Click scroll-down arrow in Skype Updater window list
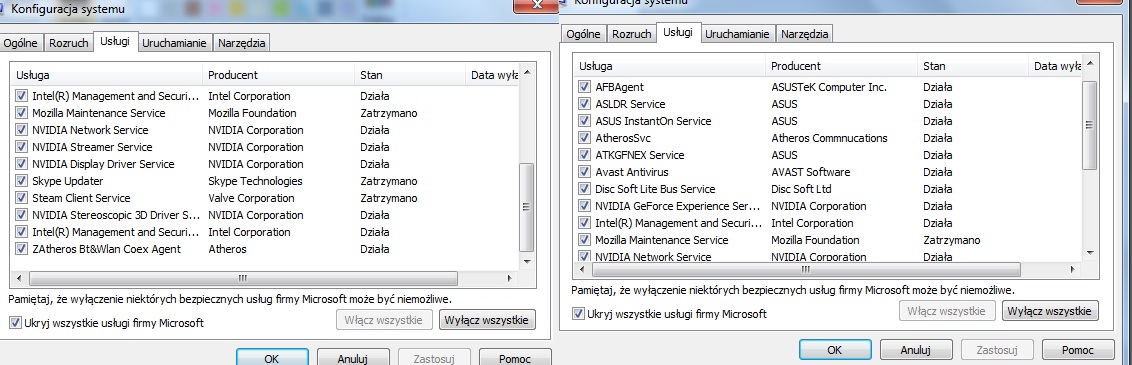The width and height of the screenshot is (1132, 365). (x=527, y=261)
